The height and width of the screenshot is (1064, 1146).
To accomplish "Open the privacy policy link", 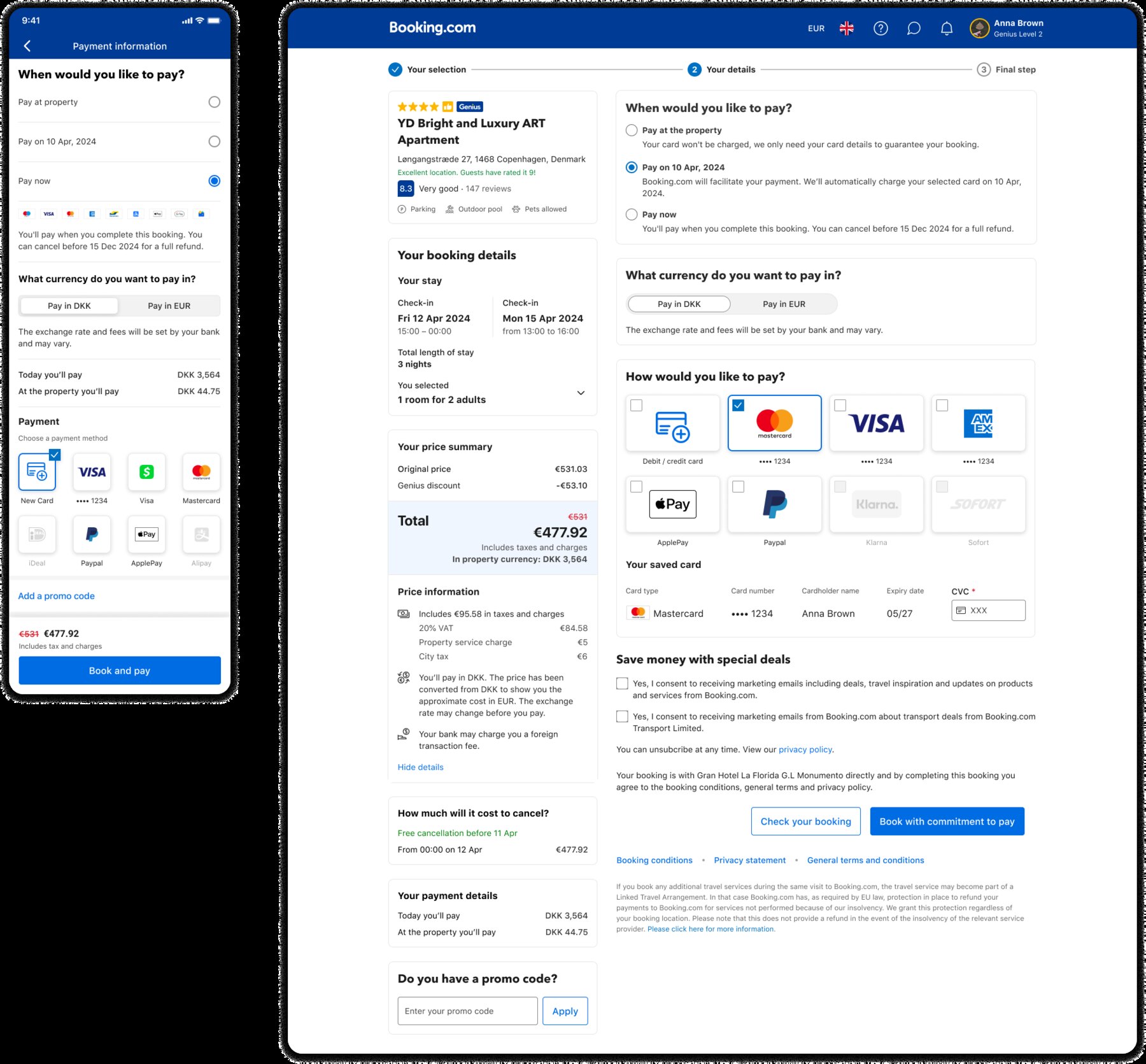I will pyautogui.click(x=805, y=749).
